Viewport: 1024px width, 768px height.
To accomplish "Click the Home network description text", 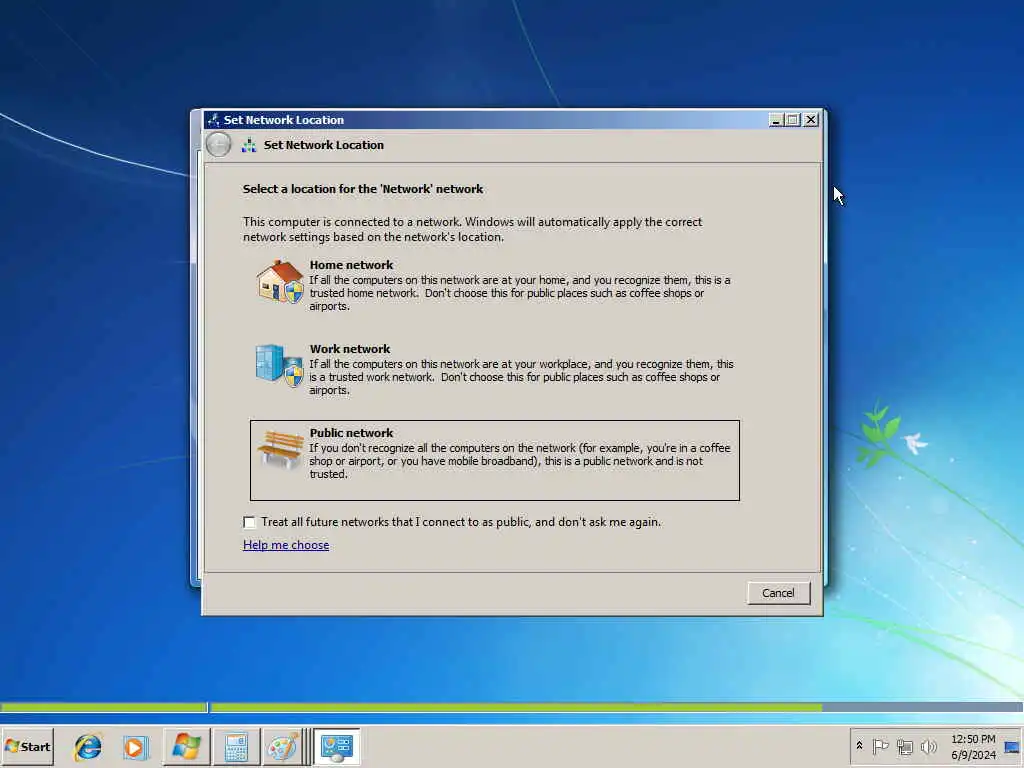I will 520,293.
